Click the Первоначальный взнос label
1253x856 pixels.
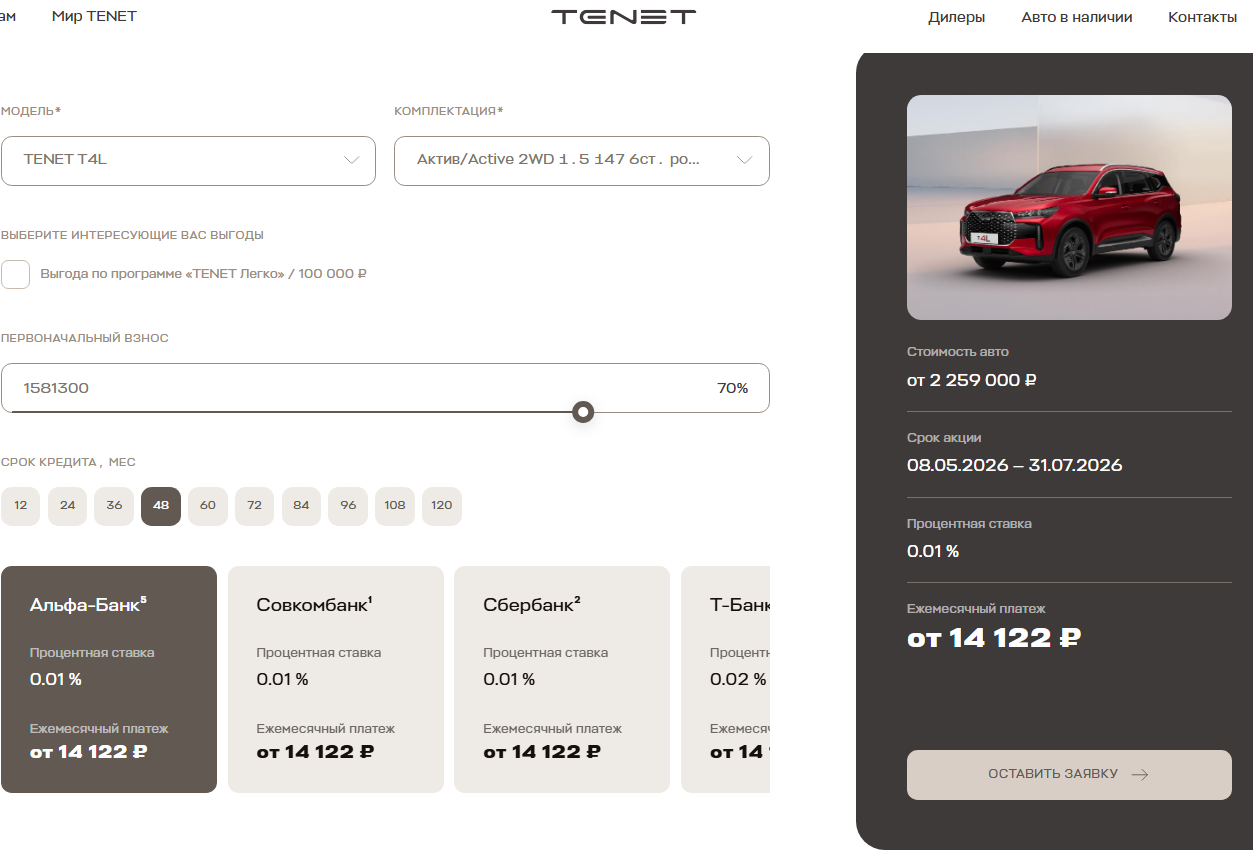(x=85, y=338)
